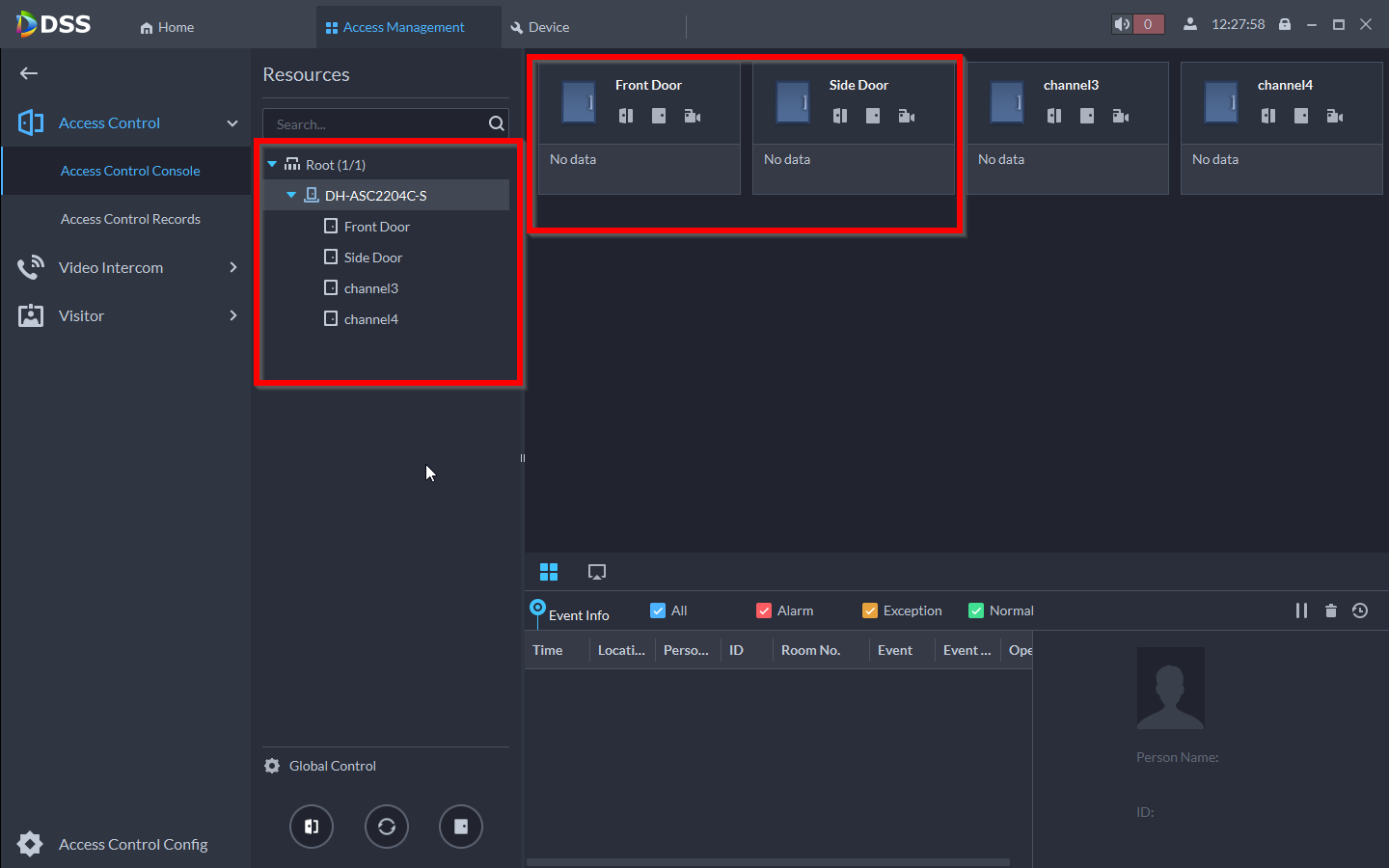Collapse the DH-ASC2204C-S device node
1389x868 pixels.
click(x=291, y=195)
